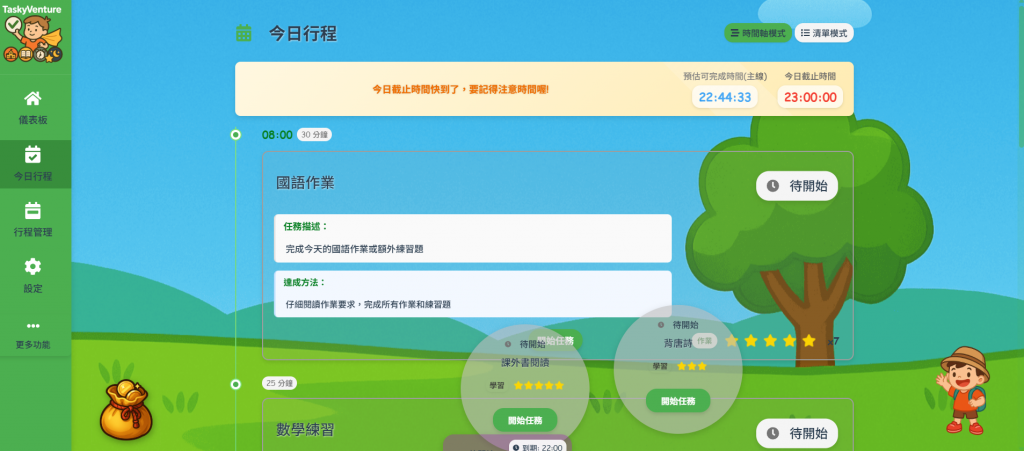
Task: Switch to 清單模式 list view
Action: pos(824,33)
